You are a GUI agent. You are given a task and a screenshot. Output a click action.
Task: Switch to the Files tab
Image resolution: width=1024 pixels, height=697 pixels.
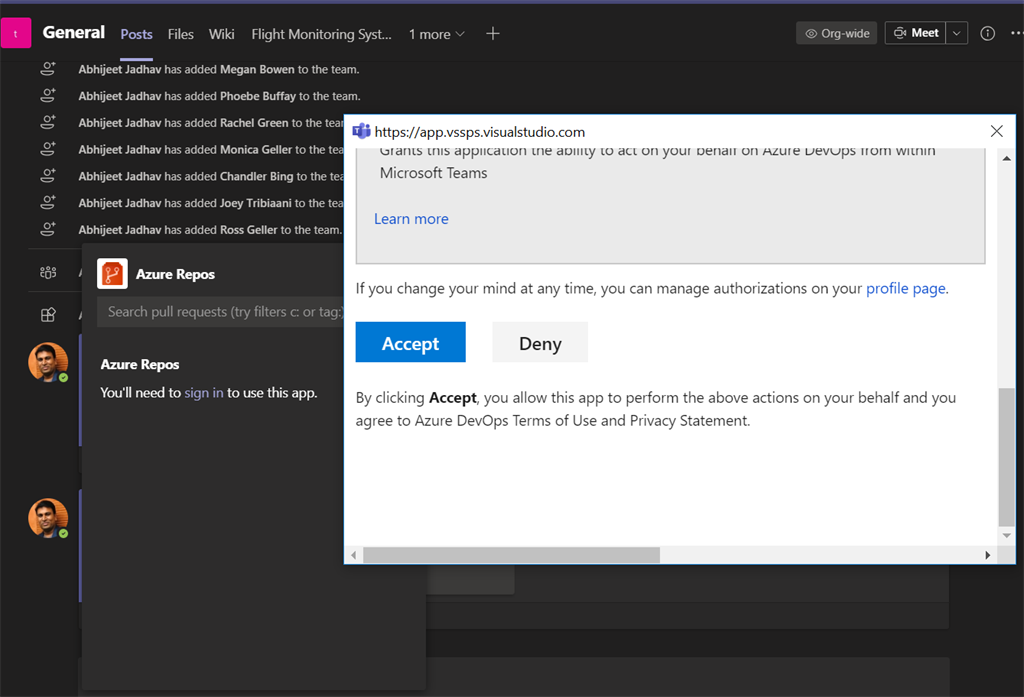(181, 34)
